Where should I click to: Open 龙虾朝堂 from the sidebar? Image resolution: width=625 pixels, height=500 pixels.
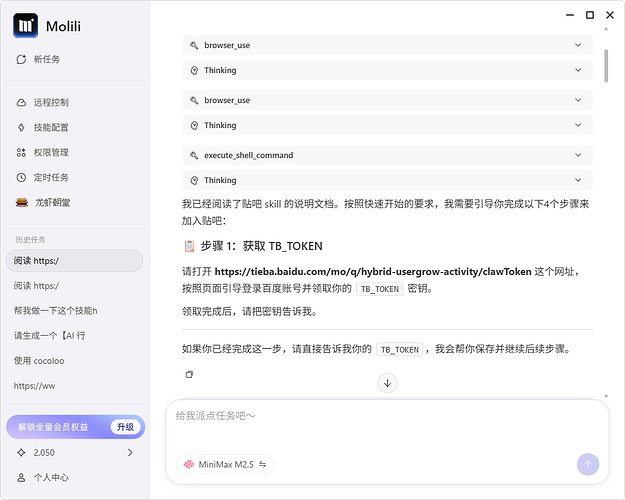(x=43, y=203)
